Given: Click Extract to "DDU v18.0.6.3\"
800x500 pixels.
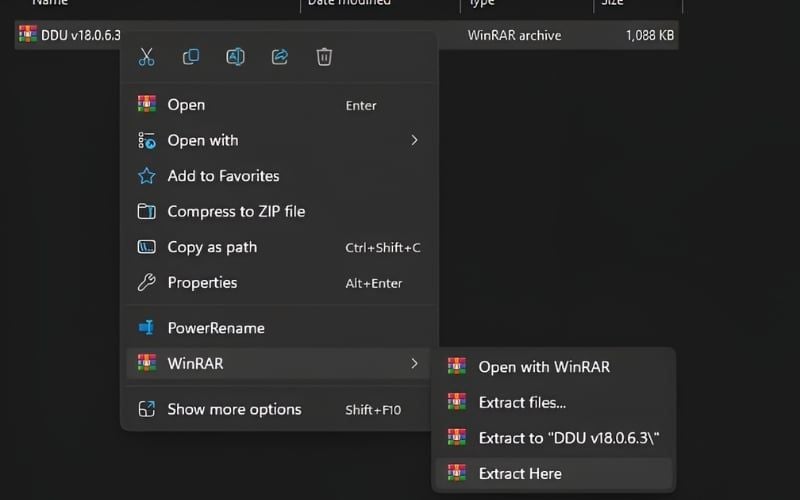Looking at the screenshot, I should point(569,438).
